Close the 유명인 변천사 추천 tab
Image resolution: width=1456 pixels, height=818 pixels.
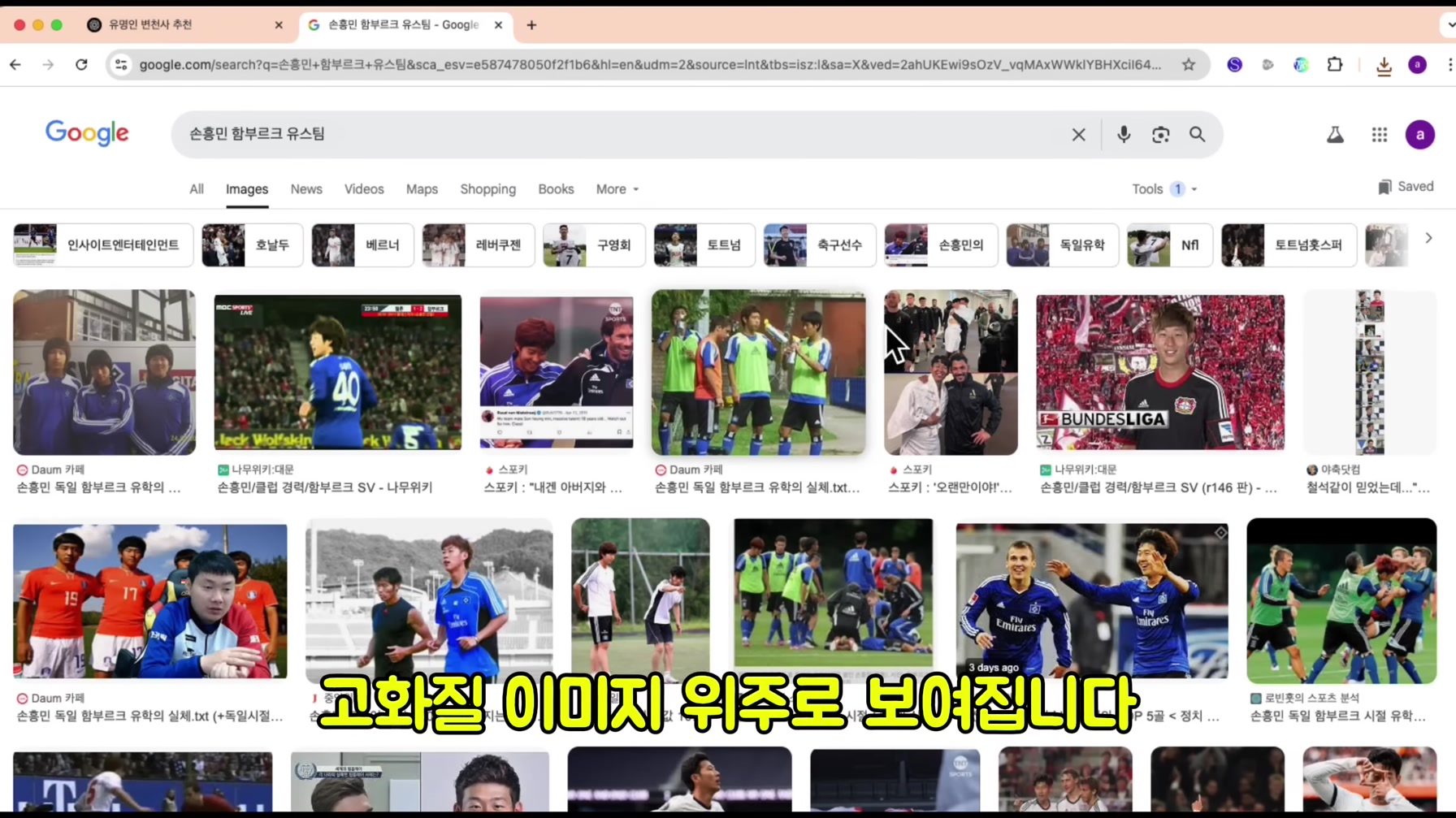coord(279,25)
